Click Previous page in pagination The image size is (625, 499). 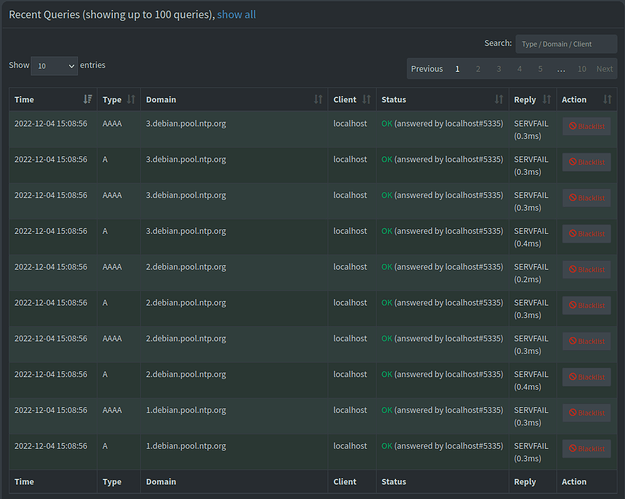(x=427, y=69)
